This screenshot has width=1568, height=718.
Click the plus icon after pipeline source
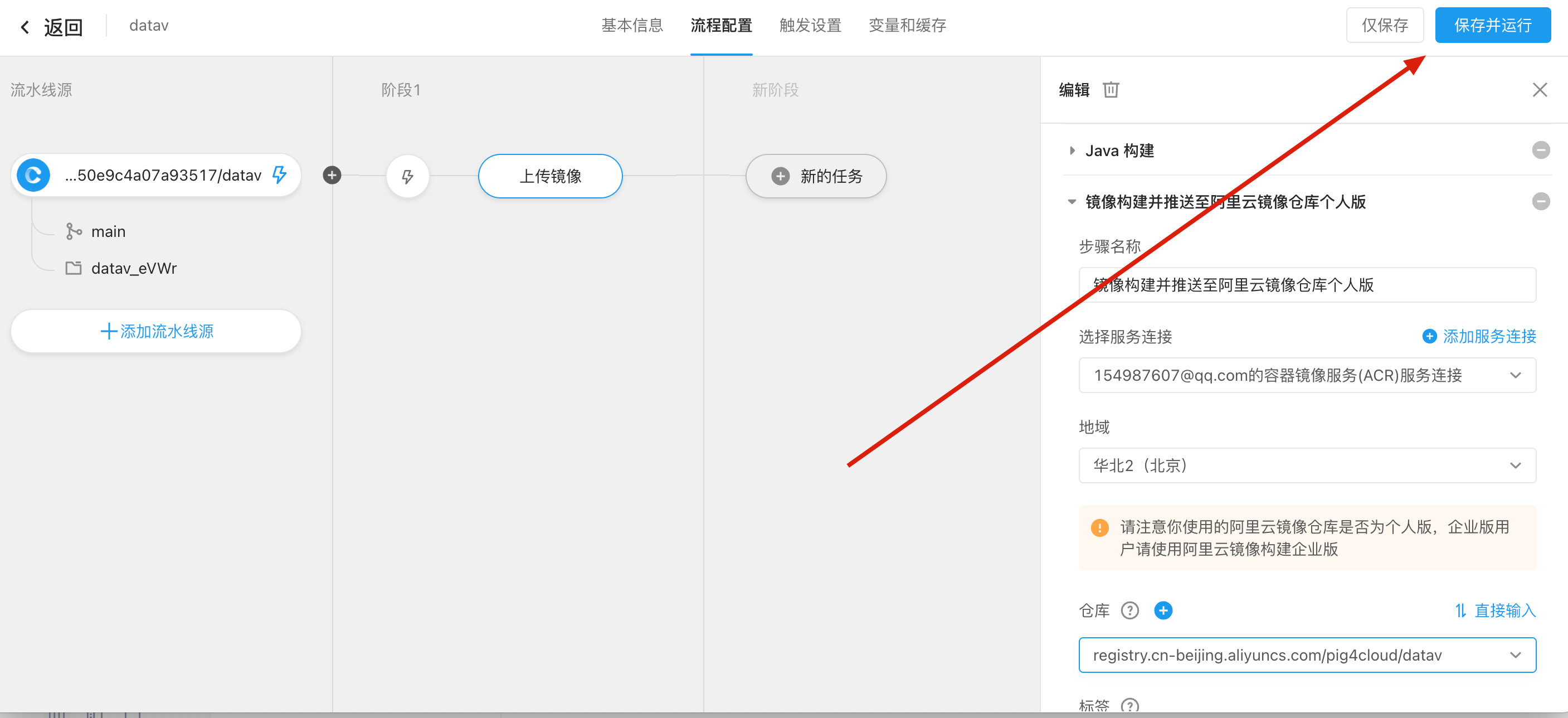332,176
